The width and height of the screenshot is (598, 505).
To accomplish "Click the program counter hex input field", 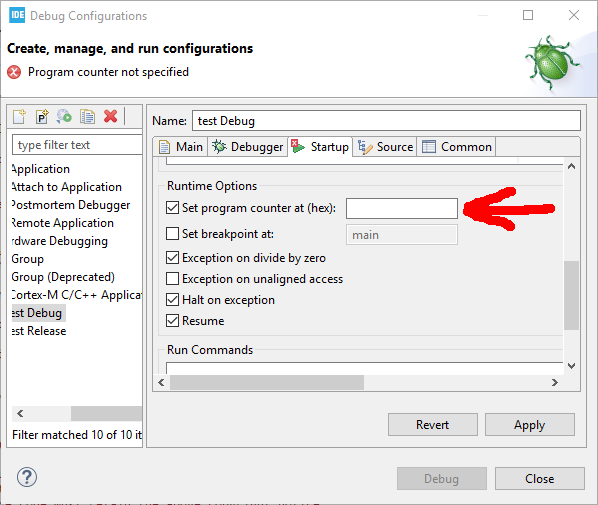I will (402, 208).
